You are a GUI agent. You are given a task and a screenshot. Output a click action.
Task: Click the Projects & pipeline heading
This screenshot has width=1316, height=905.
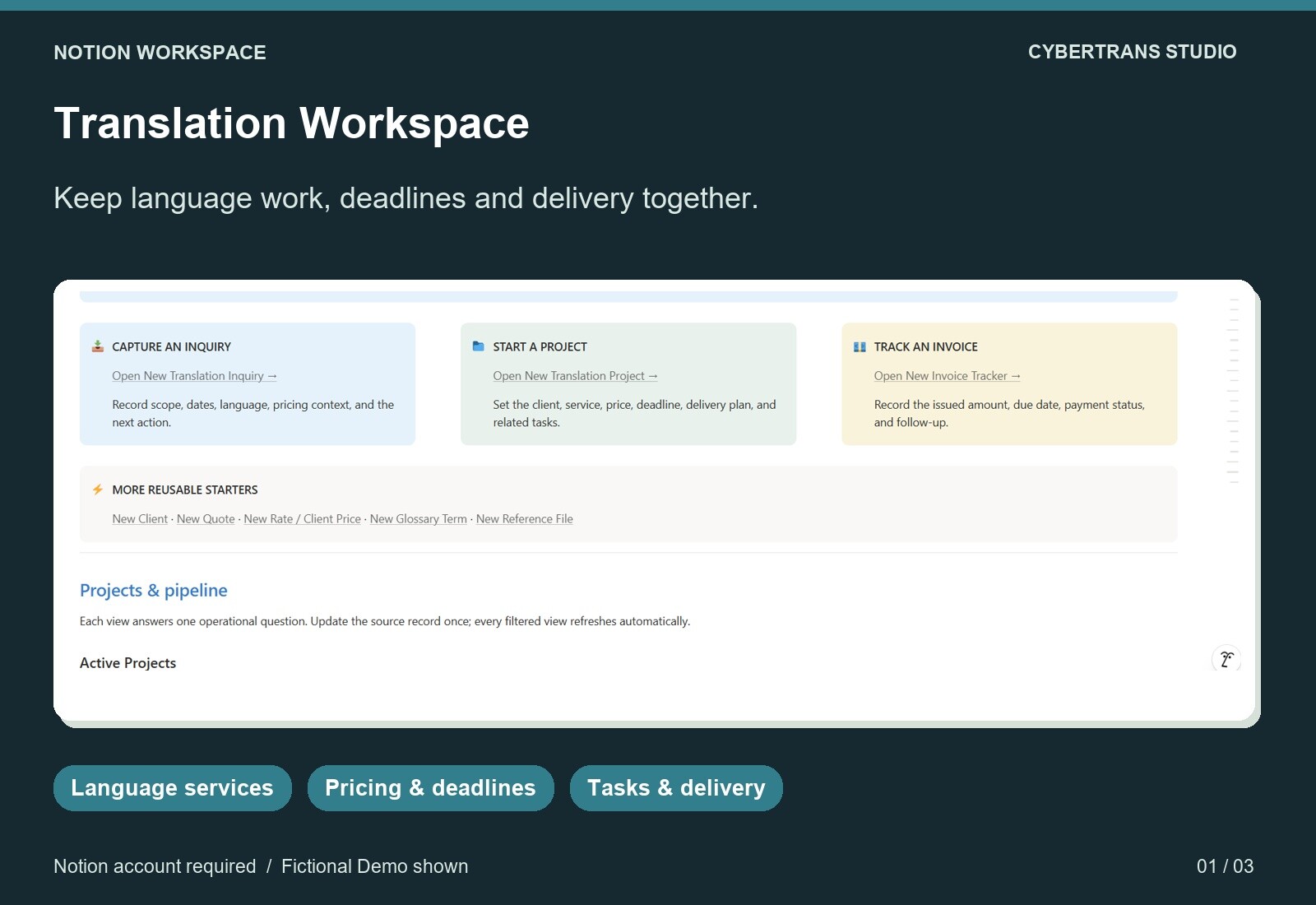[x=154, y=591]
